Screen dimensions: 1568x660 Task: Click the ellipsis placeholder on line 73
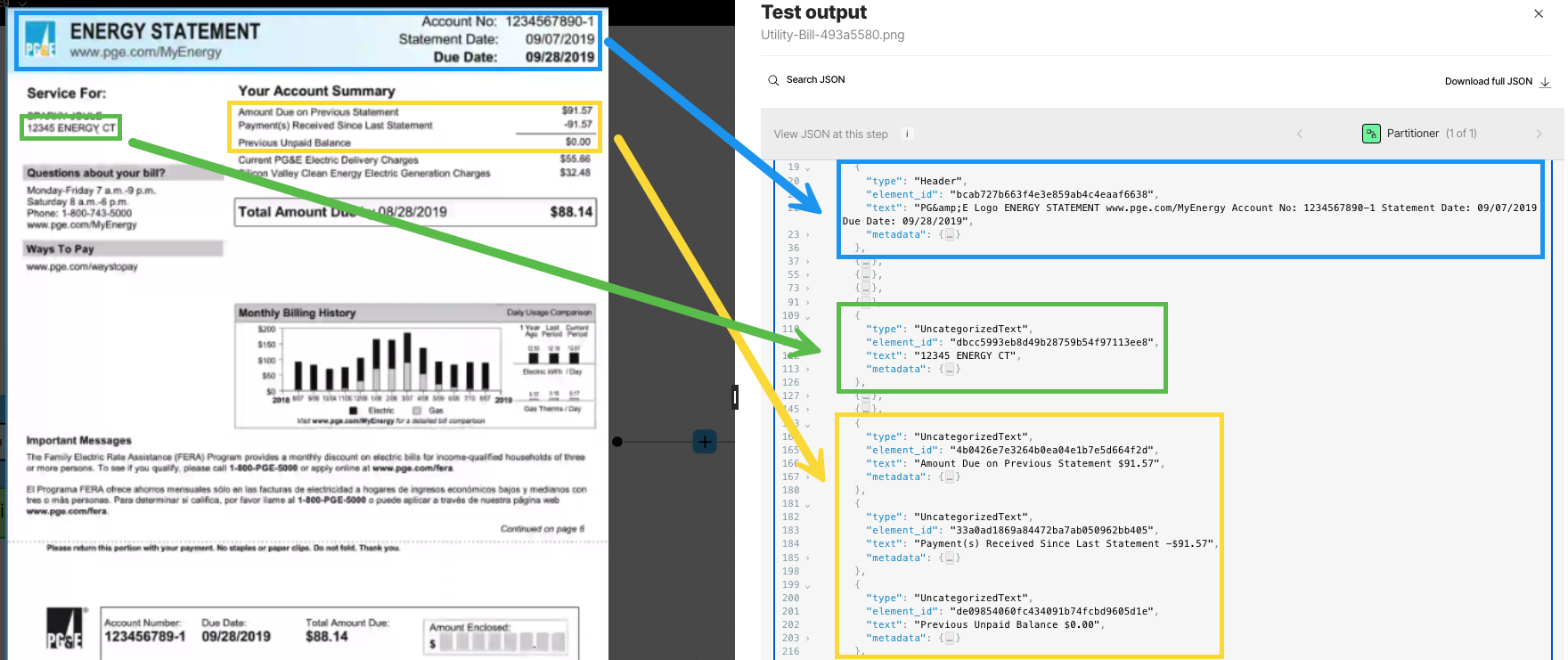(x=866, y=289)
